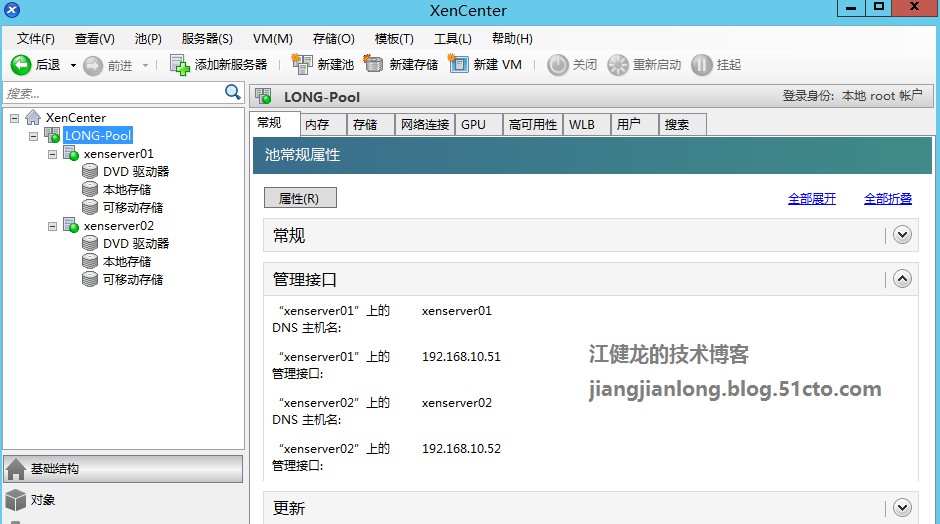The height and width of the screenshot is (524, 940).
Task: Click the New Storage toolbar icon
Action: click(x=373, y=64)
